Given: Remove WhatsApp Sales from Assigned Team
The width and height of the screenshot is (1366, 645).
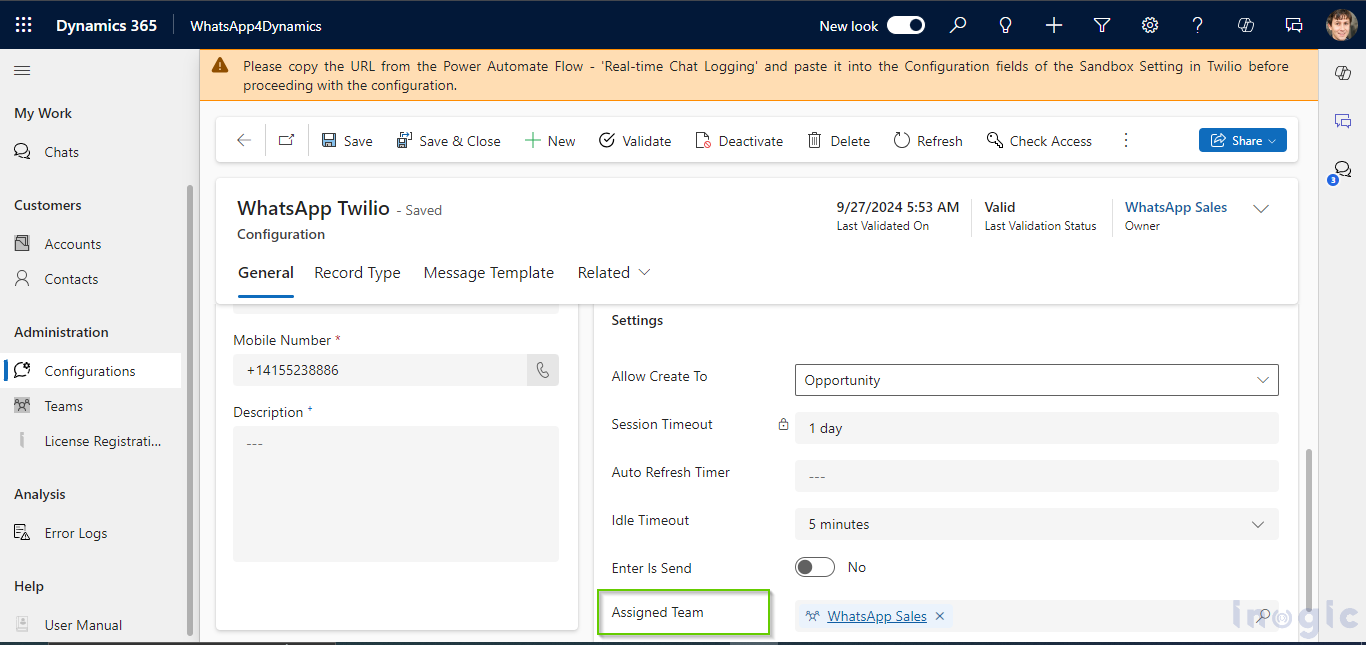Looking at the screenshot, I should click(x=940, y=616).
